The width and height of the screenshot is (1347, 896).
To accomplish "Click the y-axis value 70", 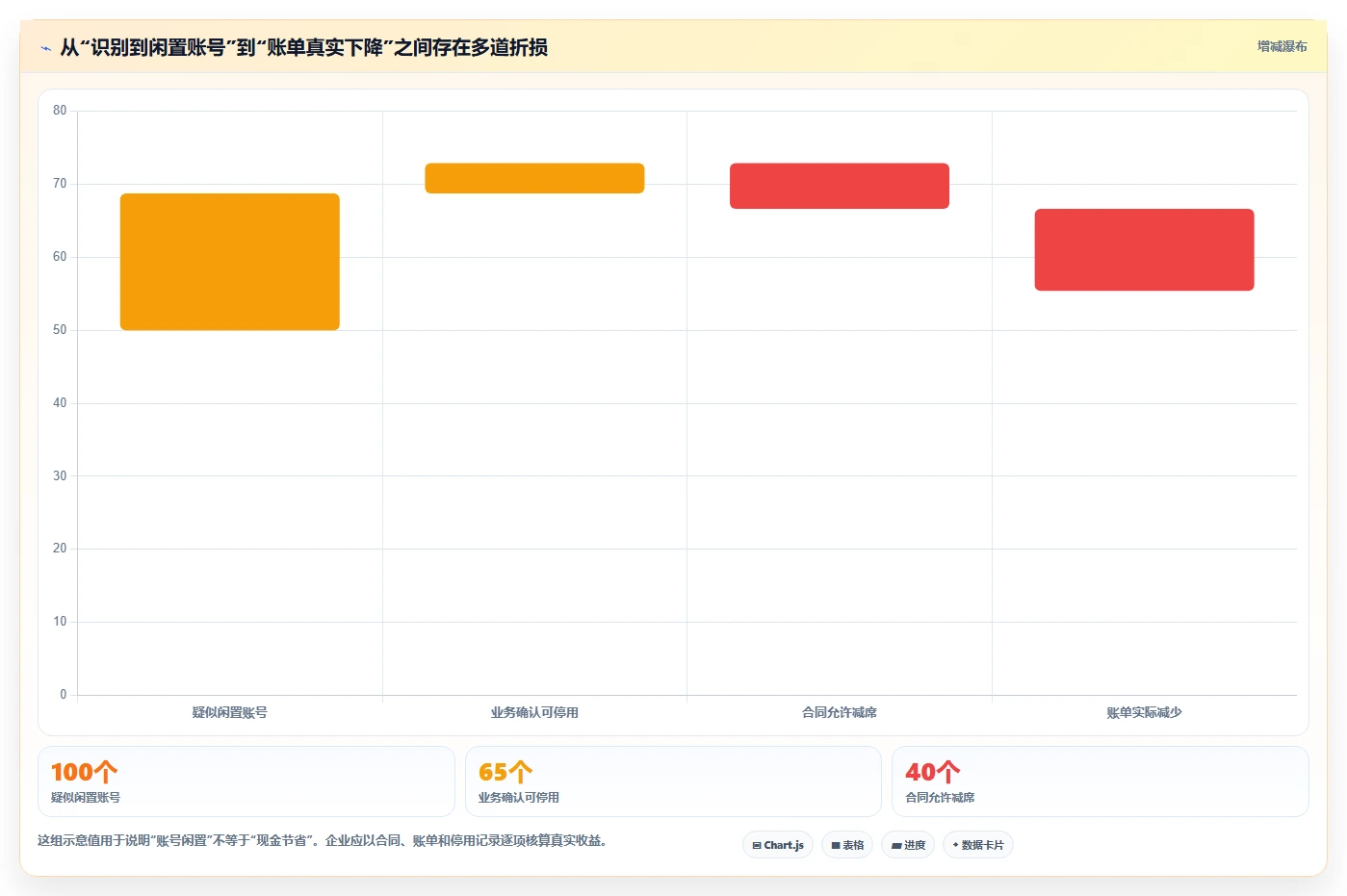I will [x=60, y=184].
